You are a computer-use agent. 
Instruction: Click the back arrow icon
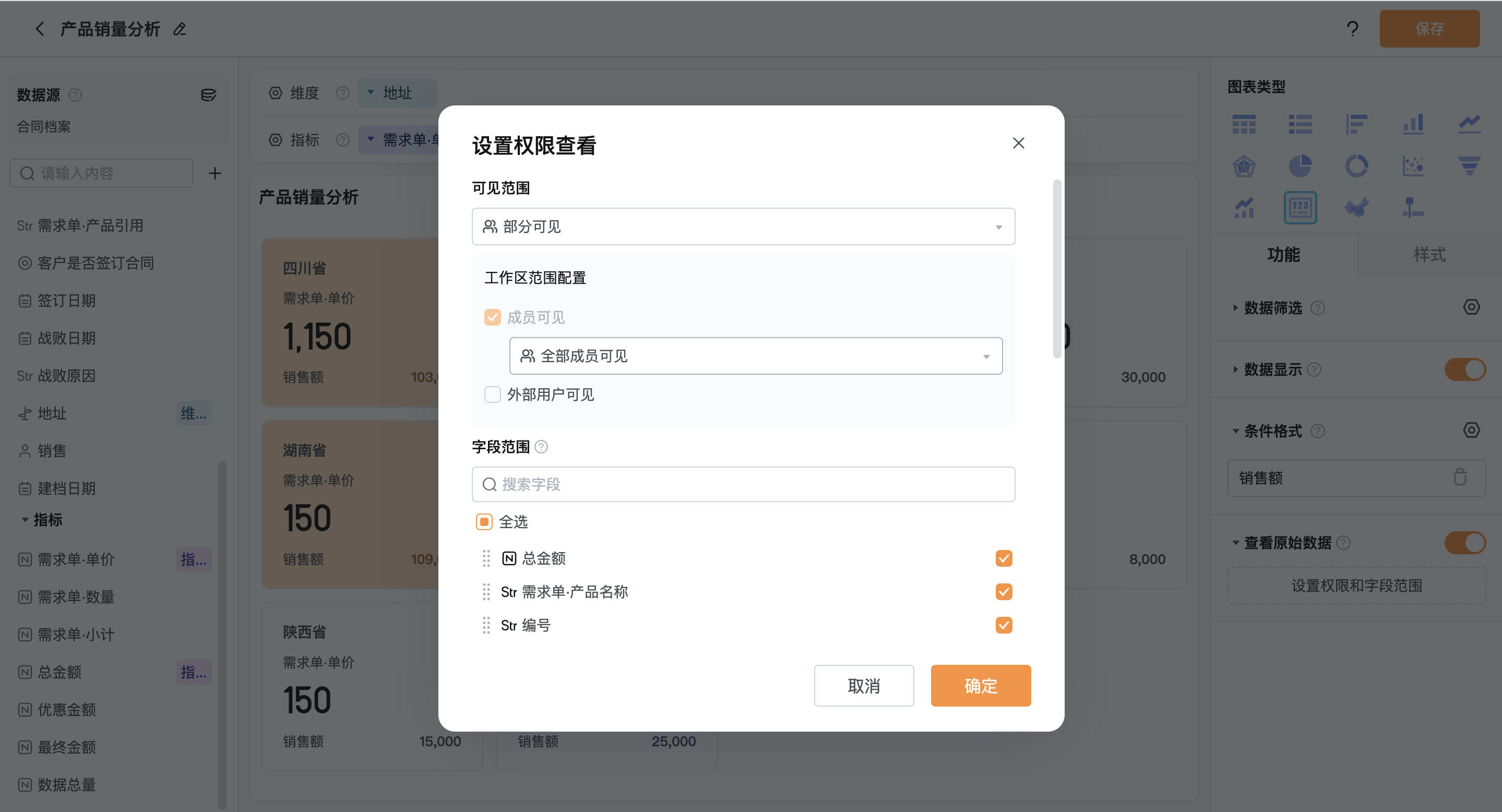(x=40, y=29)
